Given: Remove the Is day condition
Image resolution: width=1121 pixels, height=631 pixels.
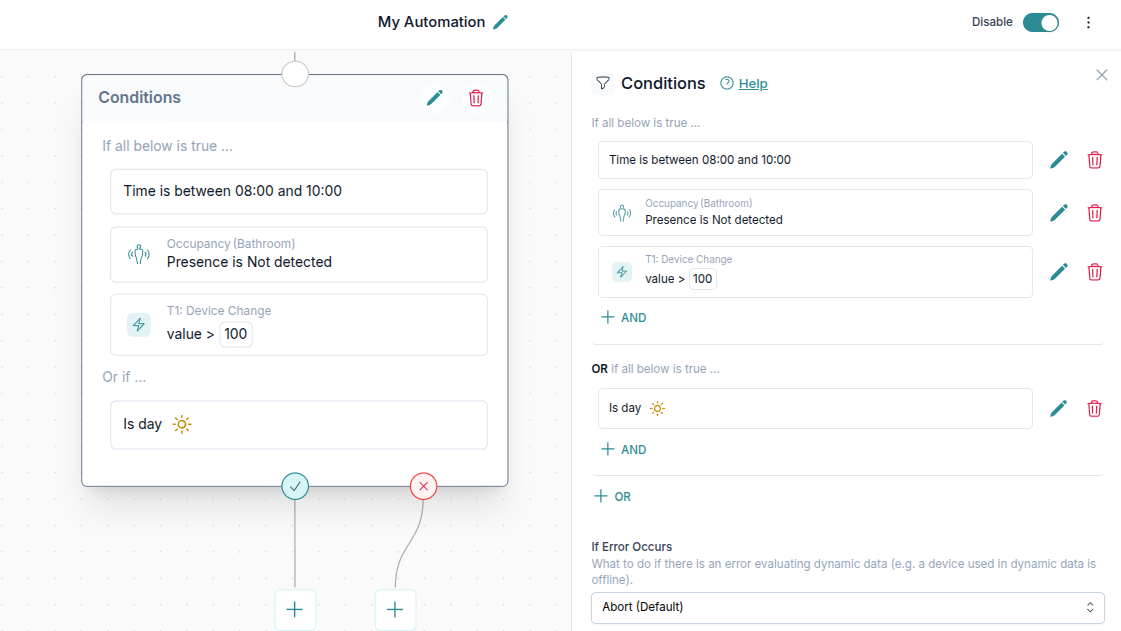Looking at the screenshot, I should pyautogui.click(x=1095, y=408).
